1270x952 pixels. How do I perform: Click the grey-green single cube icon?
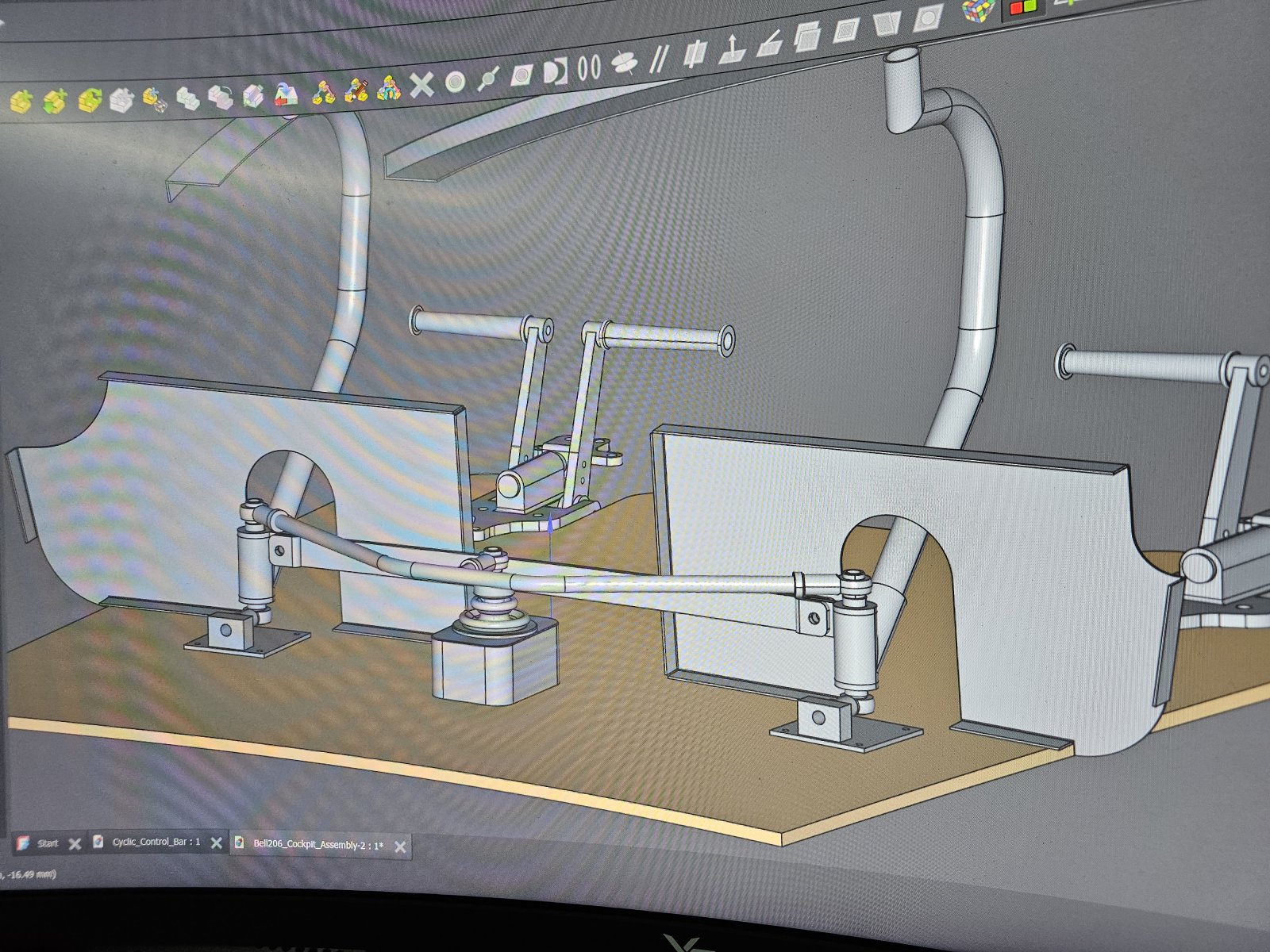[x=253, y=96]
